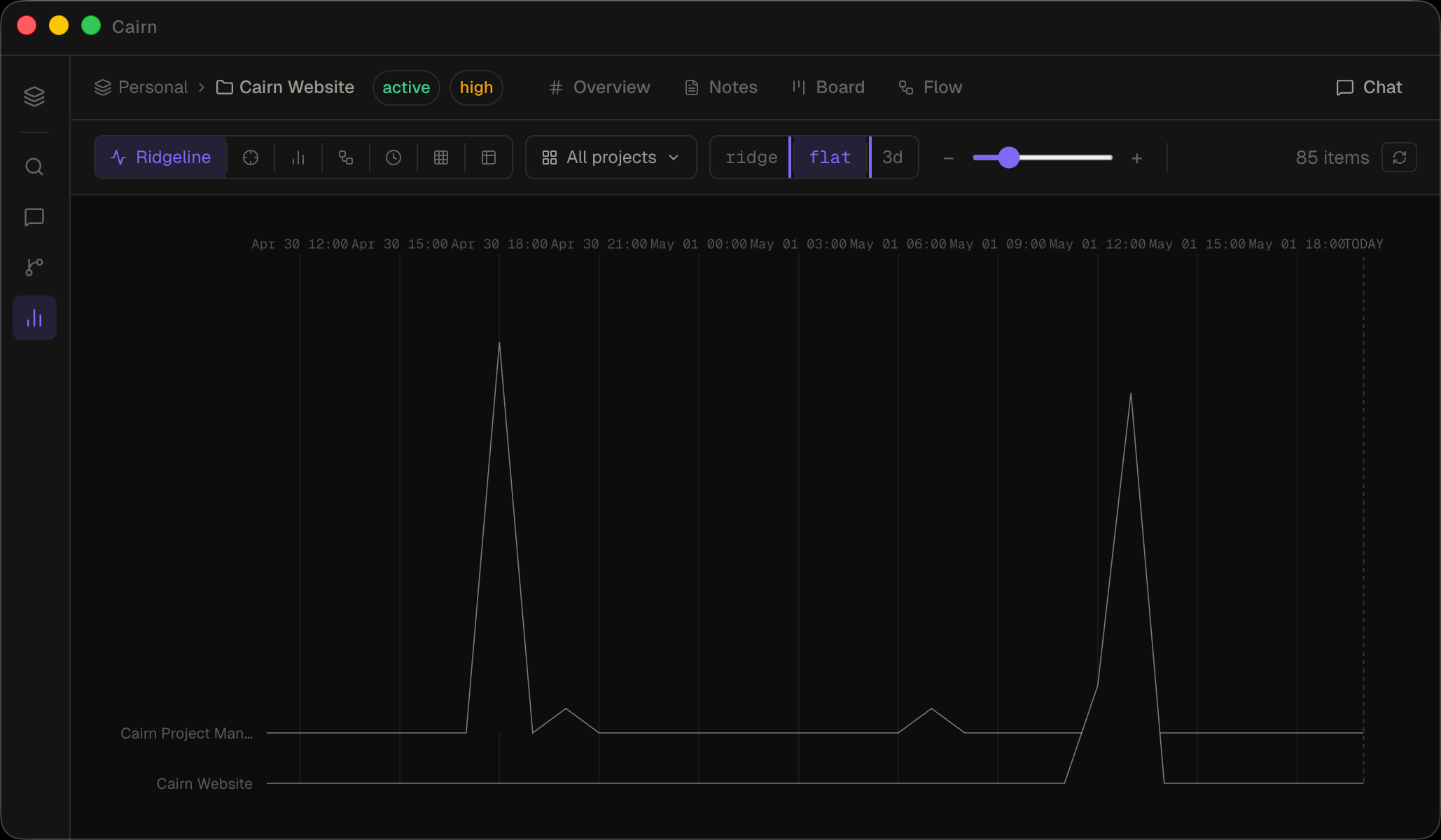Click the active status badge

pyautogui.click(x=406, y=87)
